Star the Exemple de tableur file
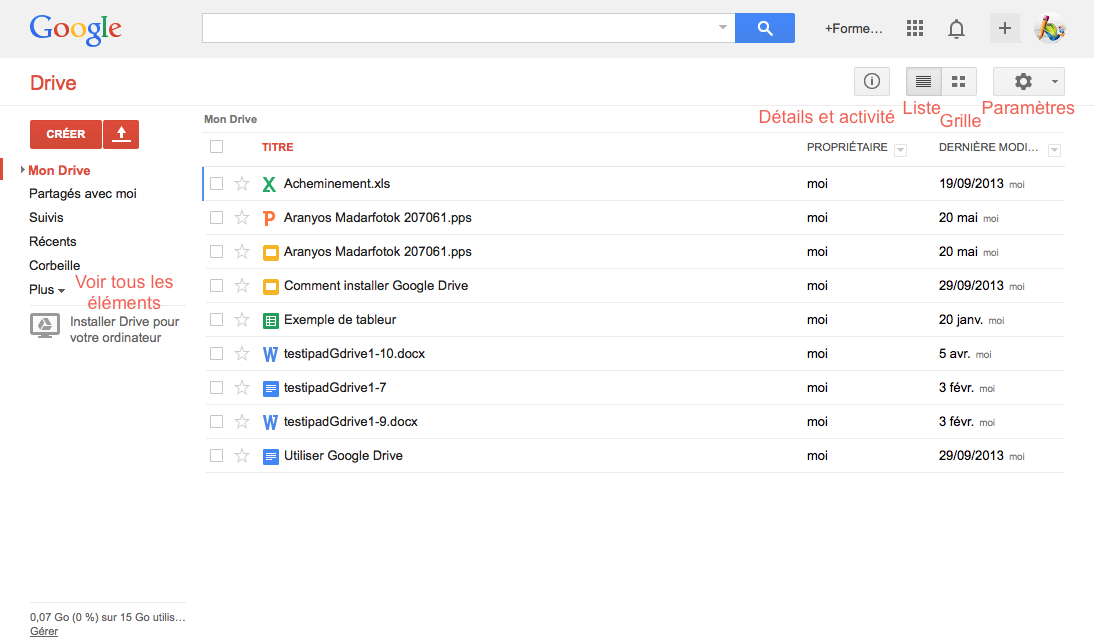The width and height of the screenshot is (1094, 641). 242,319
